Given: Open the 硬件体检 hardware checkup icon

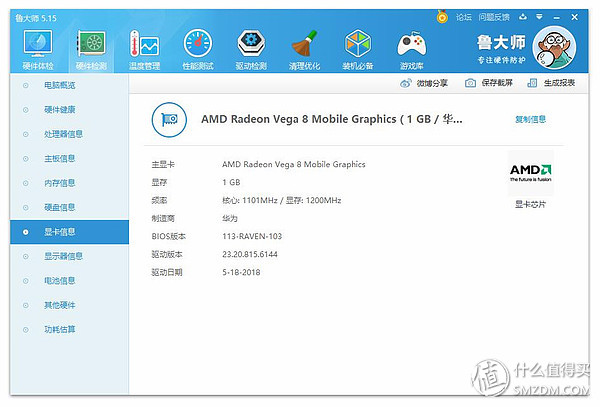Looking at the screenshot, I should pyautogui.click(x=38, y=49).
